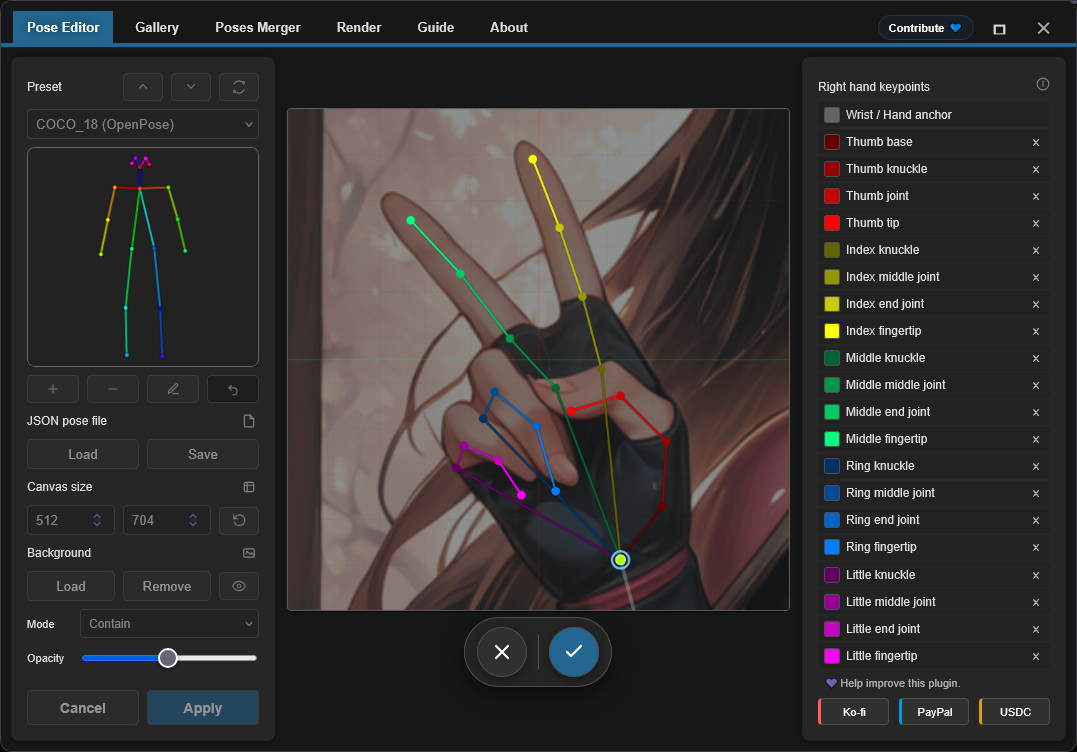The image size is (1077, 752).
Task: Click the JSON pose file document icon
Action: click(249, 421)
